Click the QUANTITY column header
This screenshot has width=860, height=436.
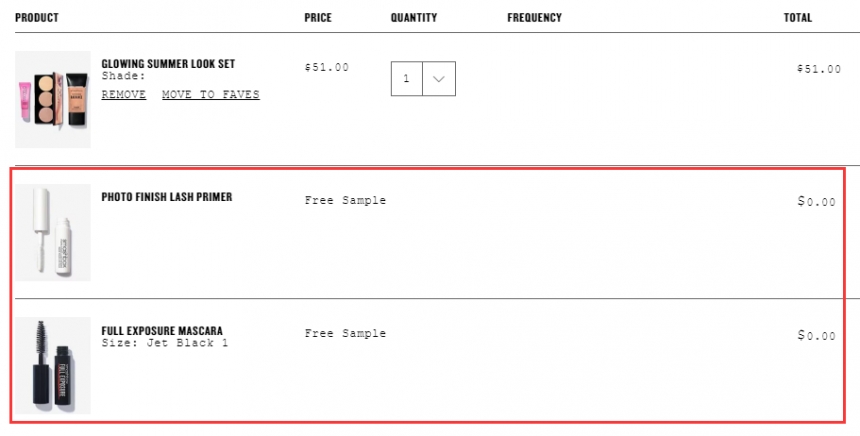pos(414,18)
